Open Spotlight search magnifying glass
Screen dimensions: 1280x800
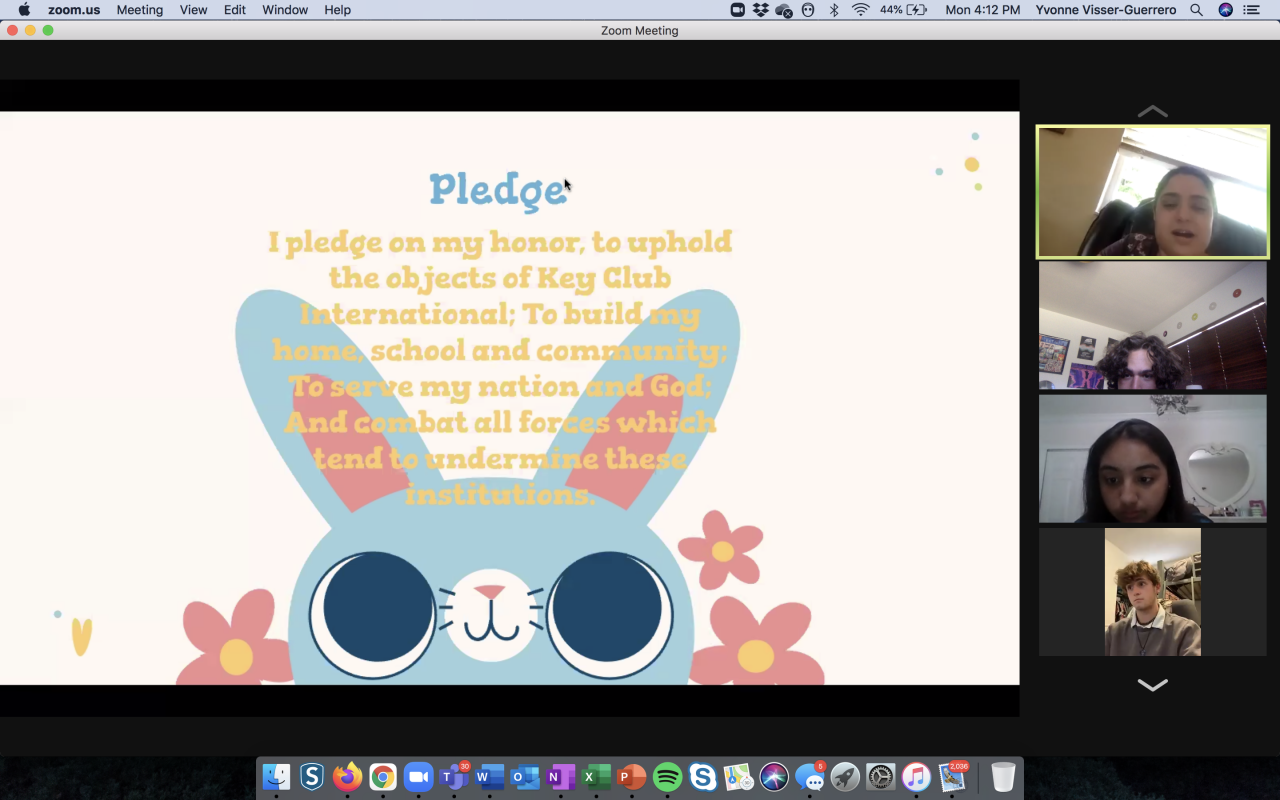coord(1196,10)
